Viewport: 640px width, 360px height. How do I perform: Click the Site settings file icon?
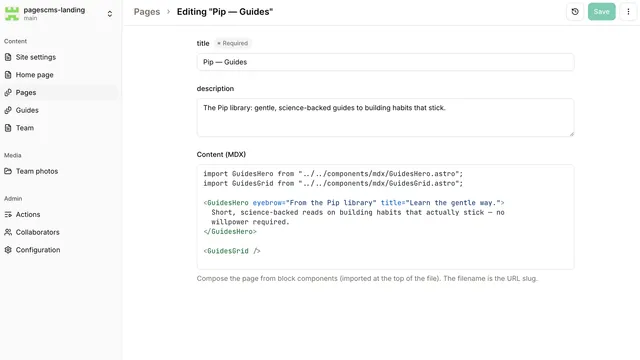[8, 57]
